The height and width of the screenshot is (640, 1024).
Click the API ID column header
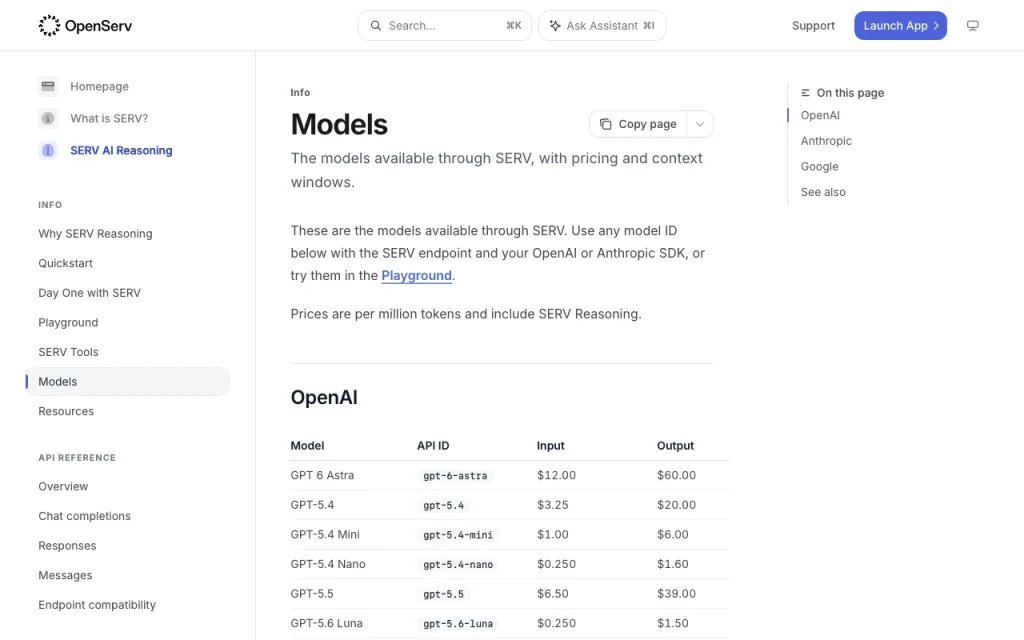pos(433,445)
